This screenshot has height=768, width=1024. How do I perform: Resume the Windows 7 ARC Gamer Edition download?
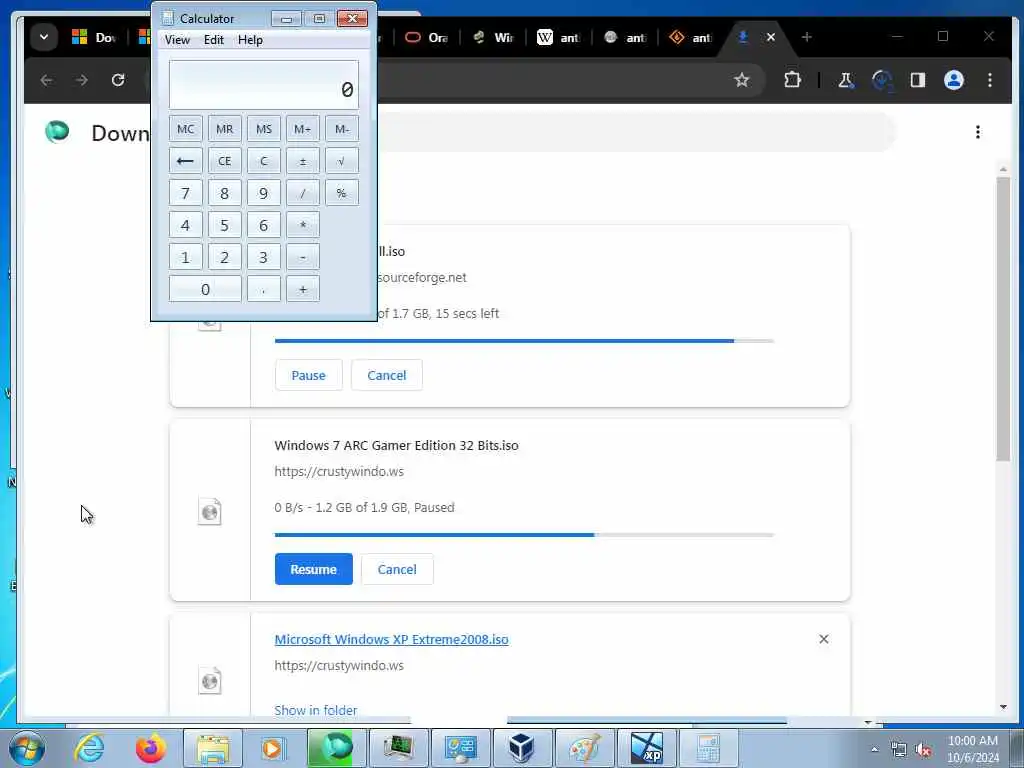pos(313,569)
